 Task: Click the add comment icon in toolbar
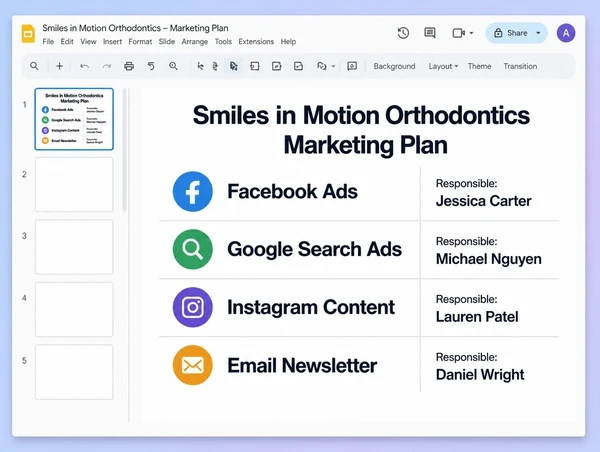pyautogui.click(x=352, y=66)
